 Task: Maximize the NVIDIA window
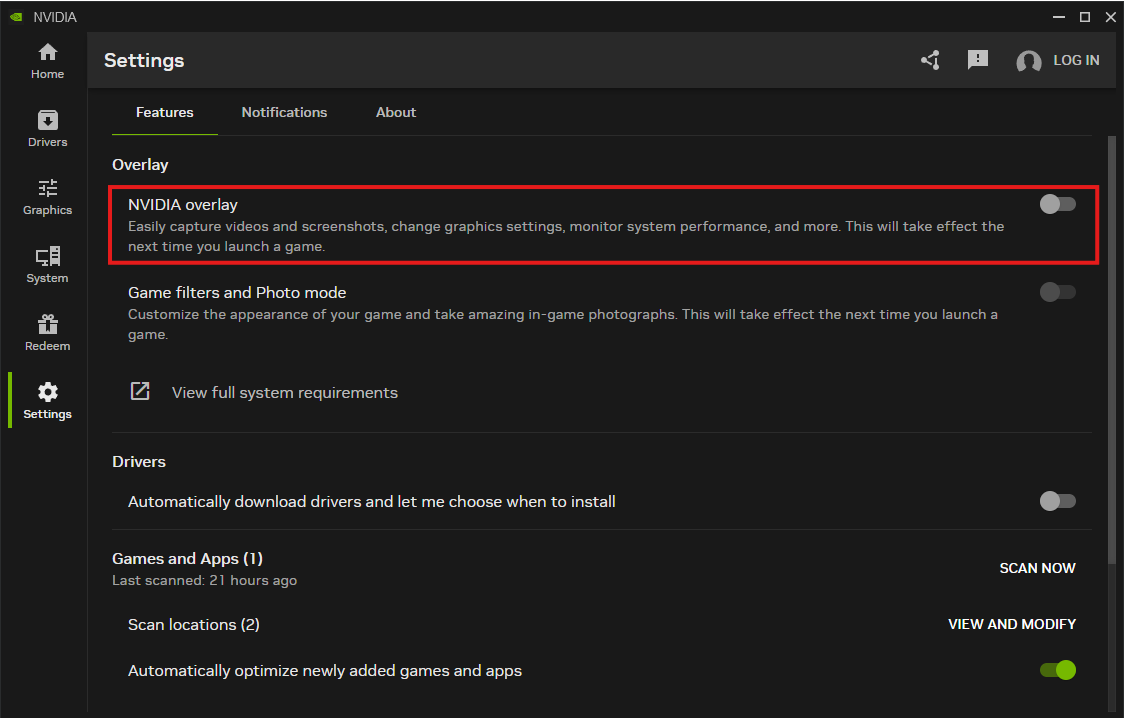point(1085,16)
